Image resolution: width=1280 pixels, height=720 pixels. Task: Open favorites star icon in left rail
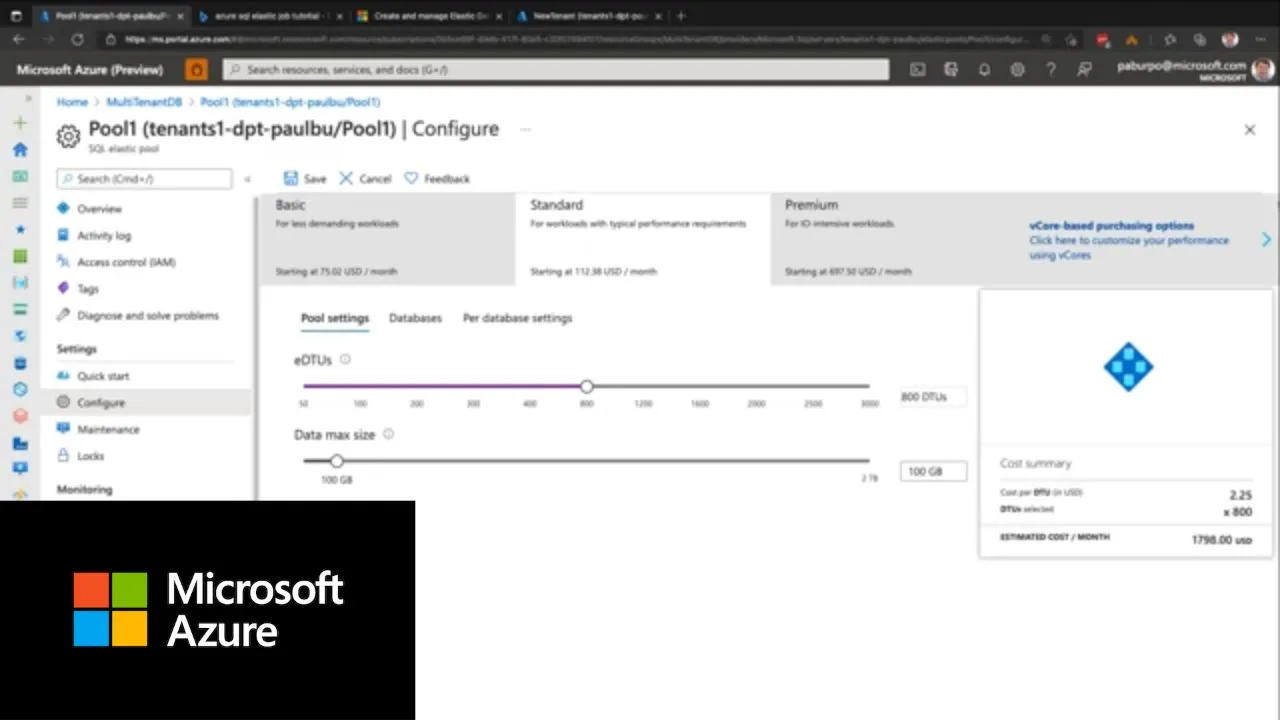[20, 229]
